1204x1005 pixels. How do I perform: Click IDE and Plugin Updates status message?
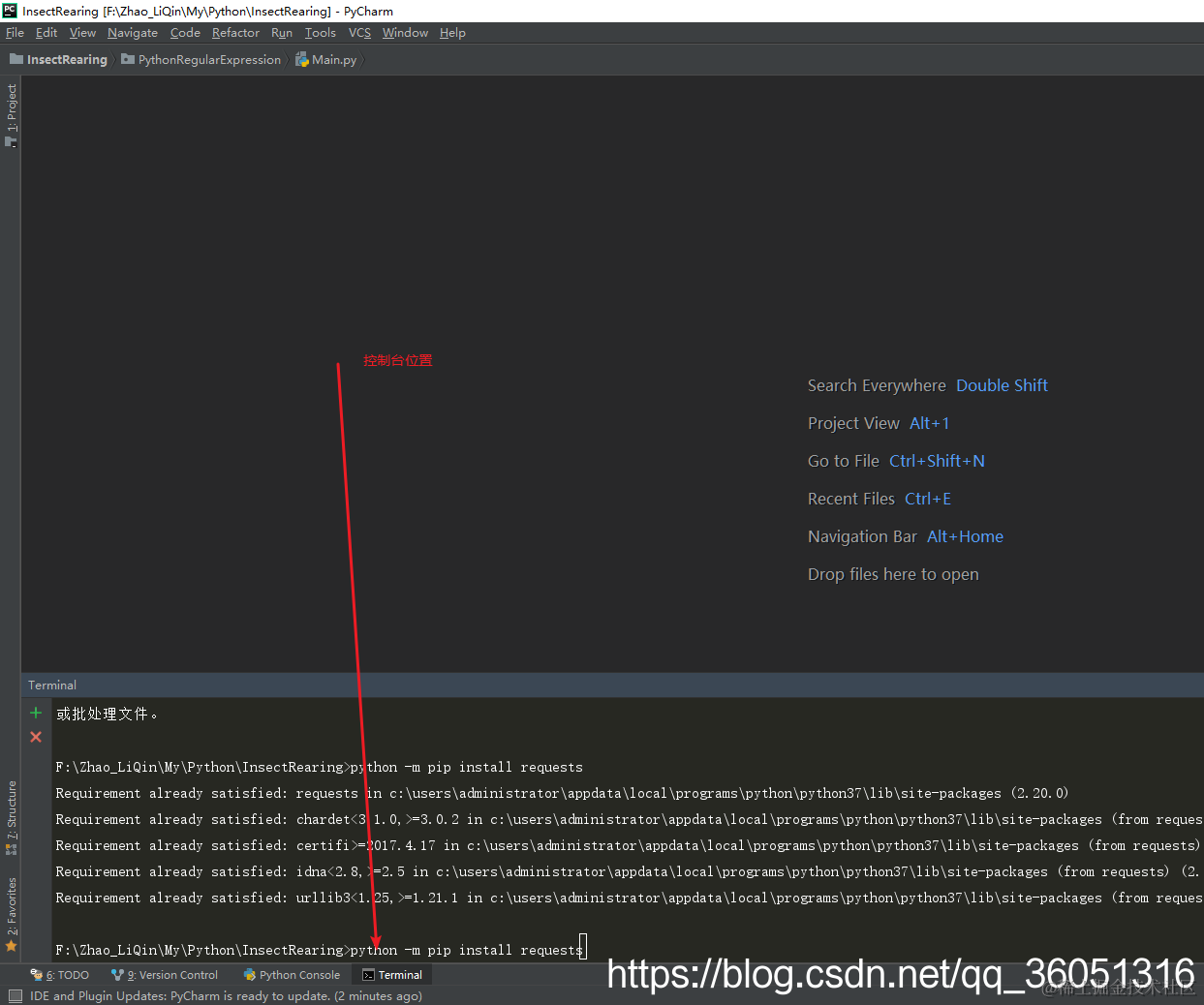(x=226, y=995)
